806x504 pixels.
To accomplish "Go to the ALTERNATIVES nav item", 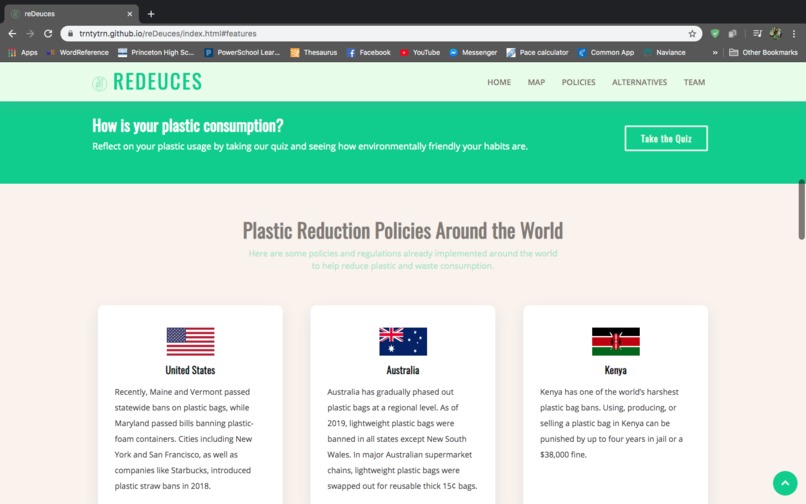I will (639, 82).
